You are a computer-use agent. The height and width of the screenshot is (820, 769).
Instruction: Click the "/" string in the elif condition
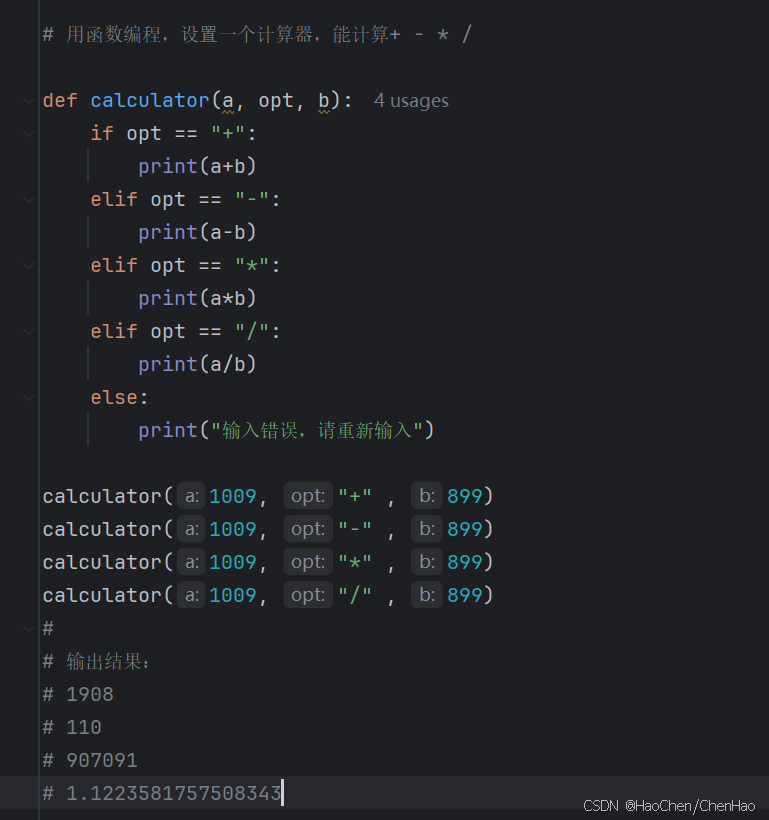pyautogui.click(x=252, y=331)
